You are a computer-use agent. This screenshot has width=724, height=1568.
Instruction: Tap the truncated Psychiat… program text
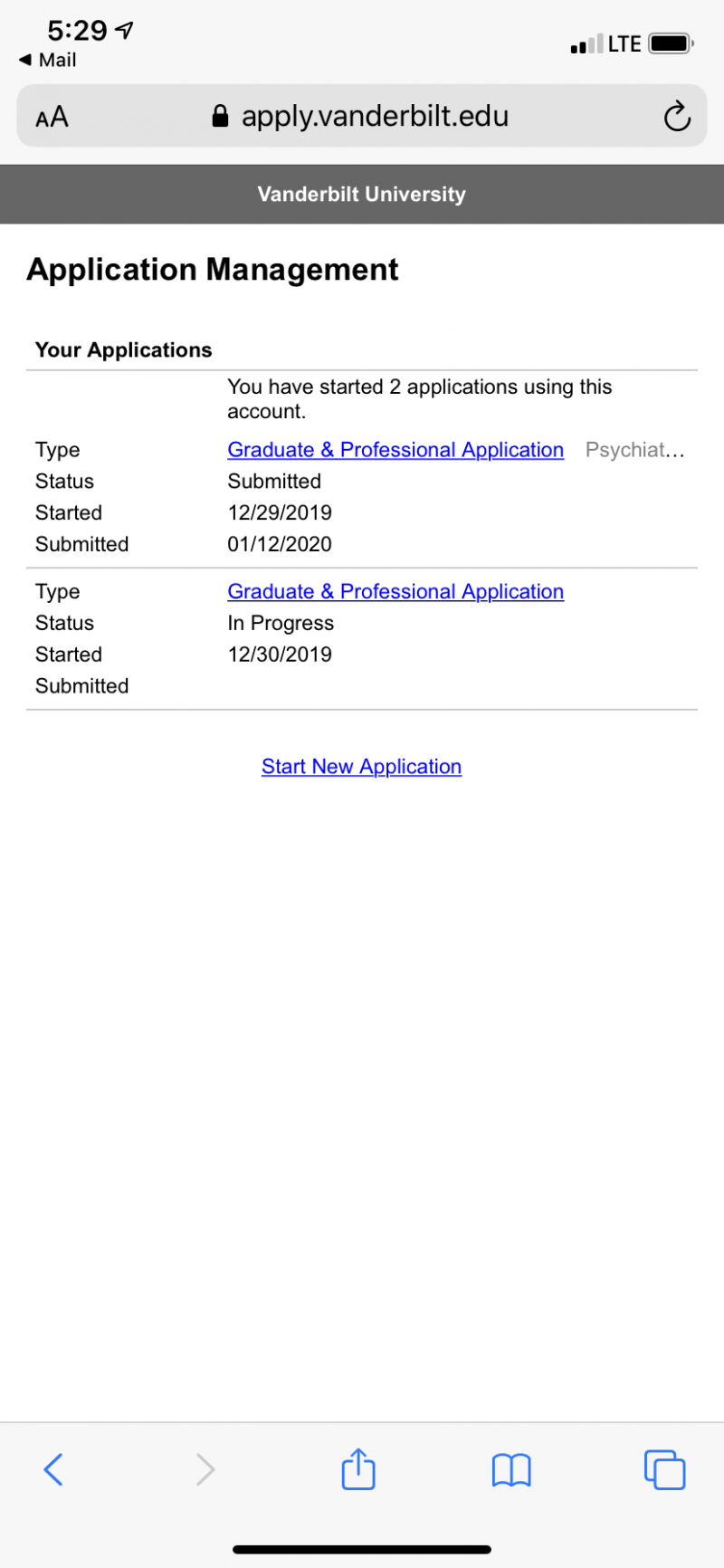tap(635, 450)
